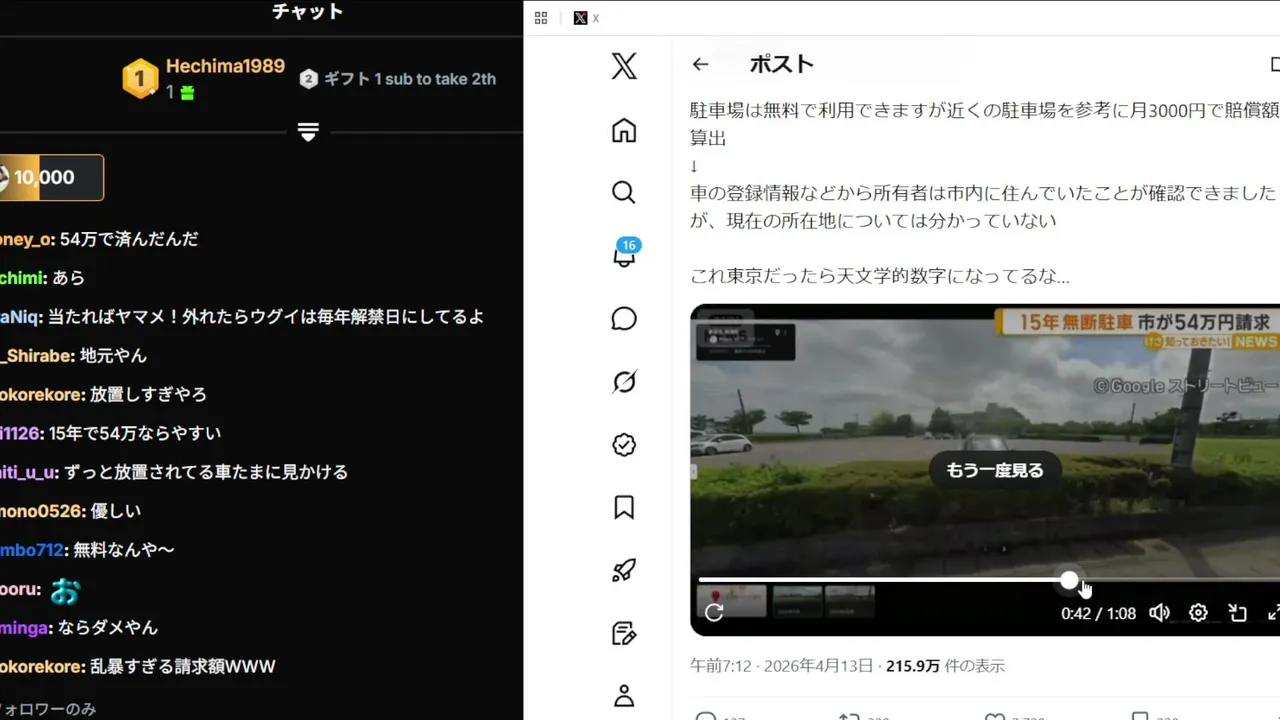Click the ポスト heading
Viewport: 1280px width, 720px height.
[x=782, y=64]
